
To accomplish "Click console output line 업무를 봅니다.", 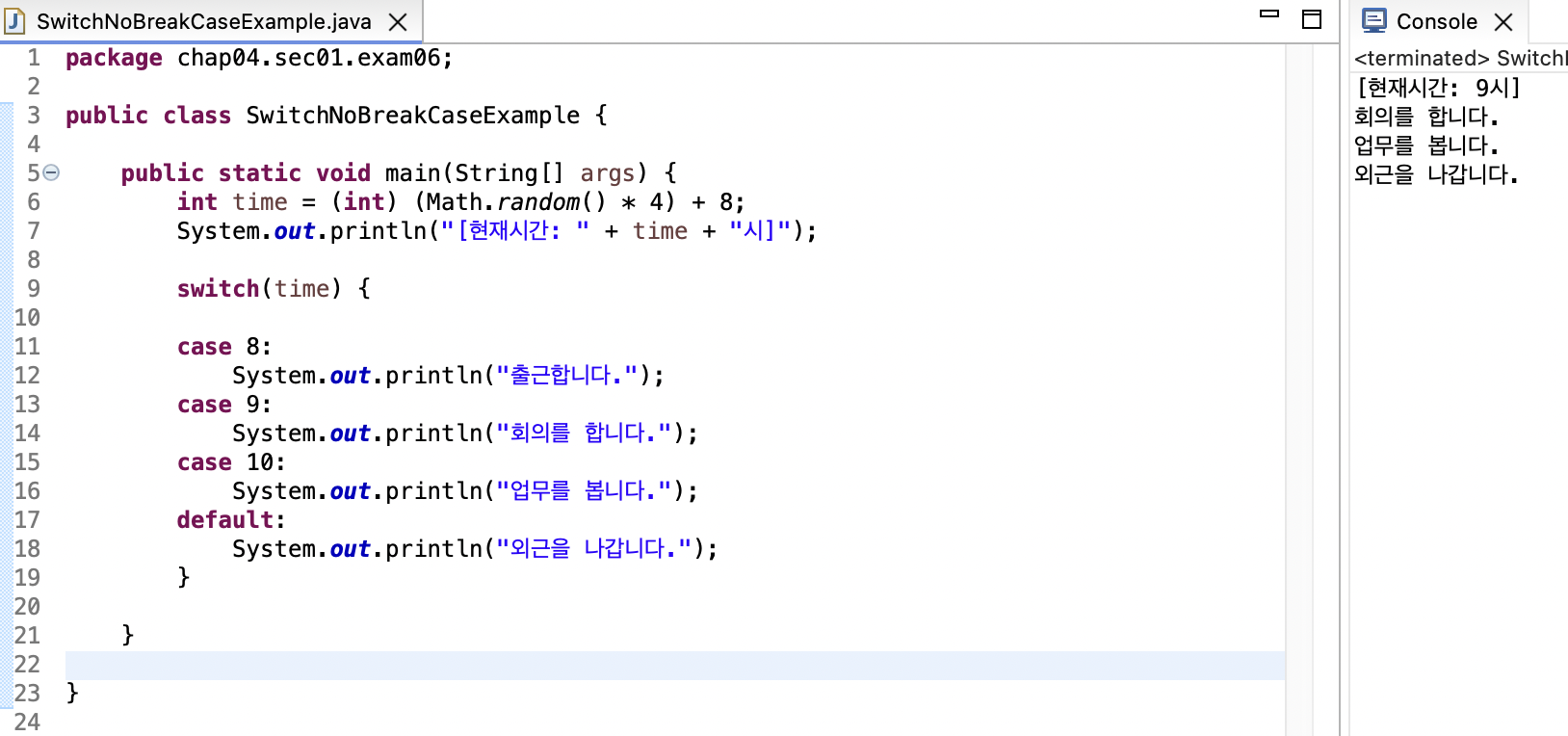I will 1426,145.
